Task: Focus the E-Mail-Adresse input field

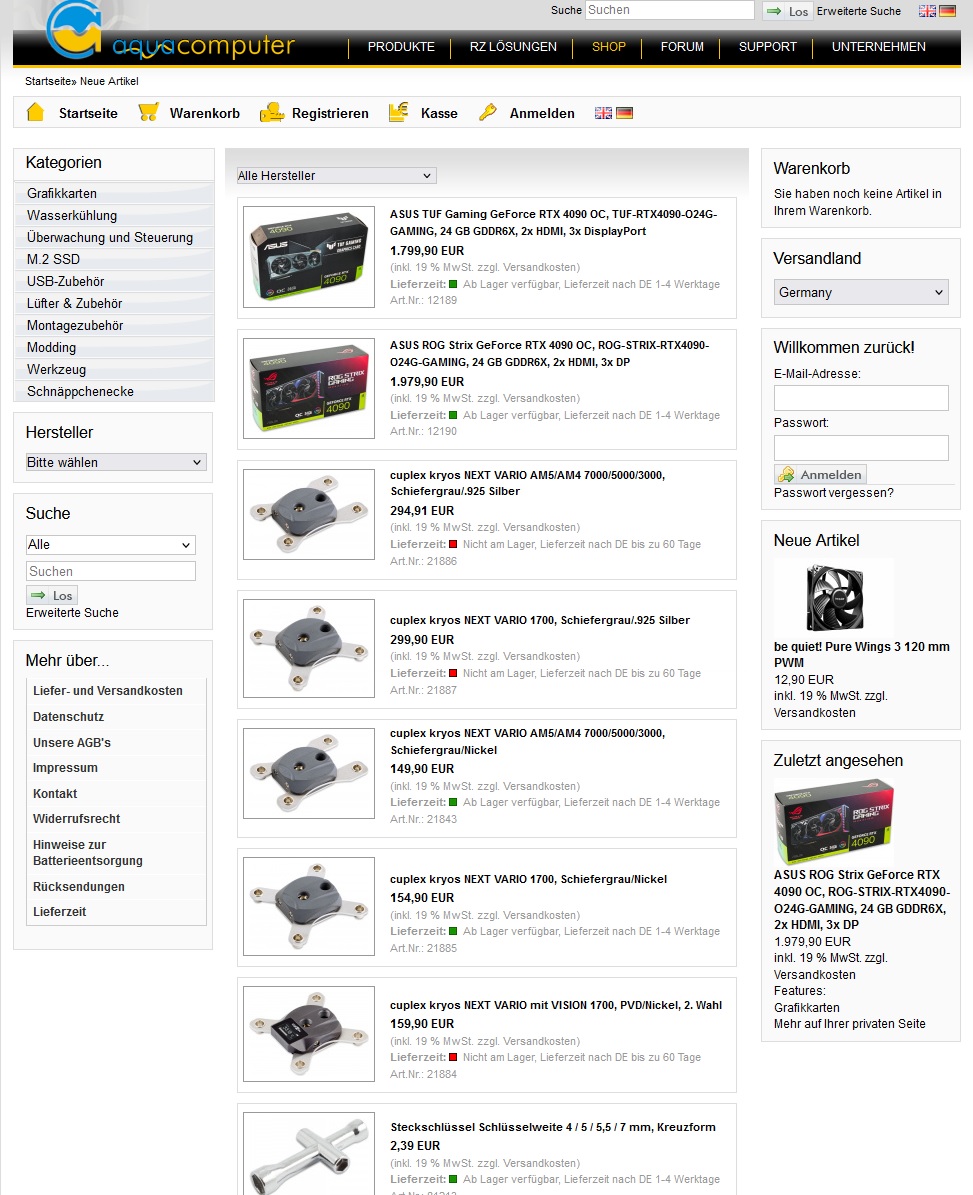Action: coord(861,398)
